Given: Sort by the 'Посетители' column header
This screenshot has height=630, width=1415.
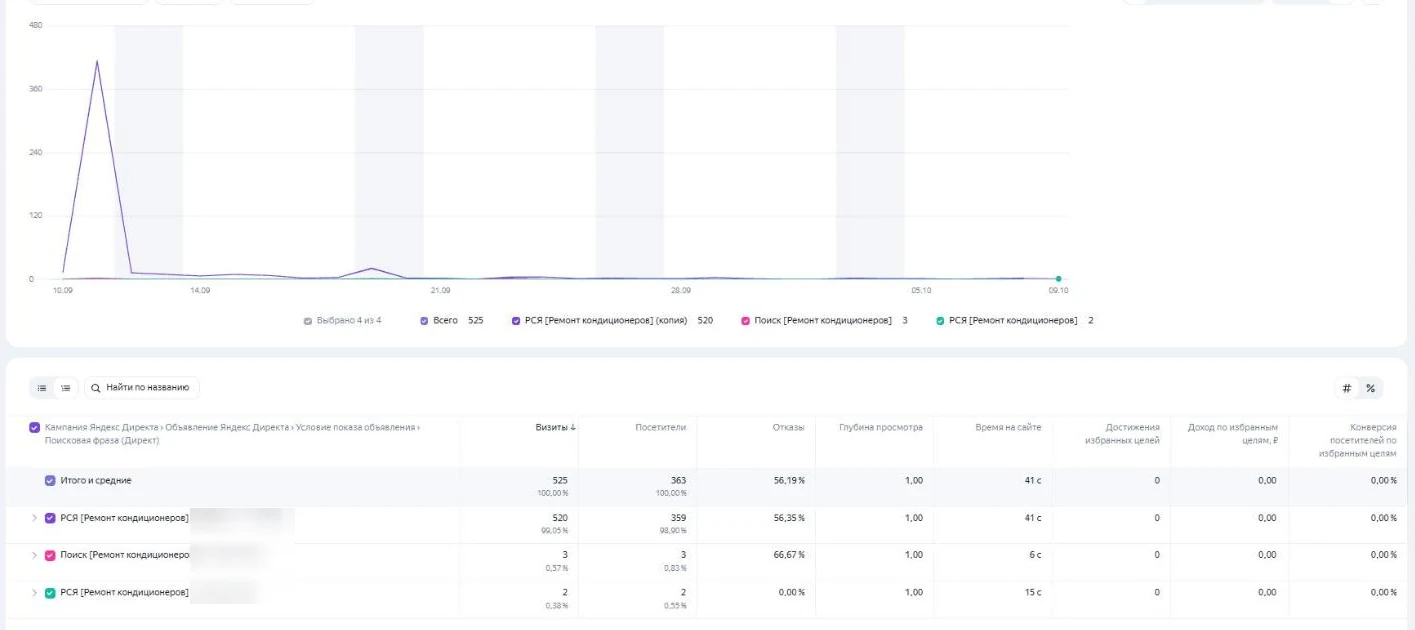Looking at the screenshot, I should [x=660, y=428].
